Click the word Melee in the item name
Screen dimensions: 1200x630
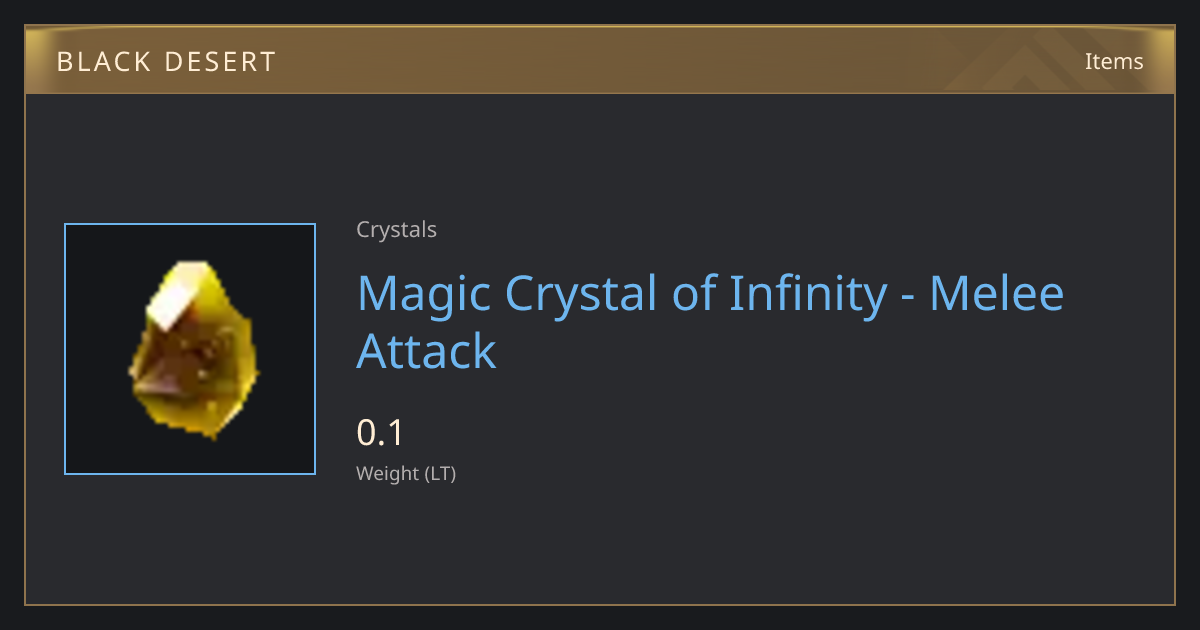click(997, 294)
